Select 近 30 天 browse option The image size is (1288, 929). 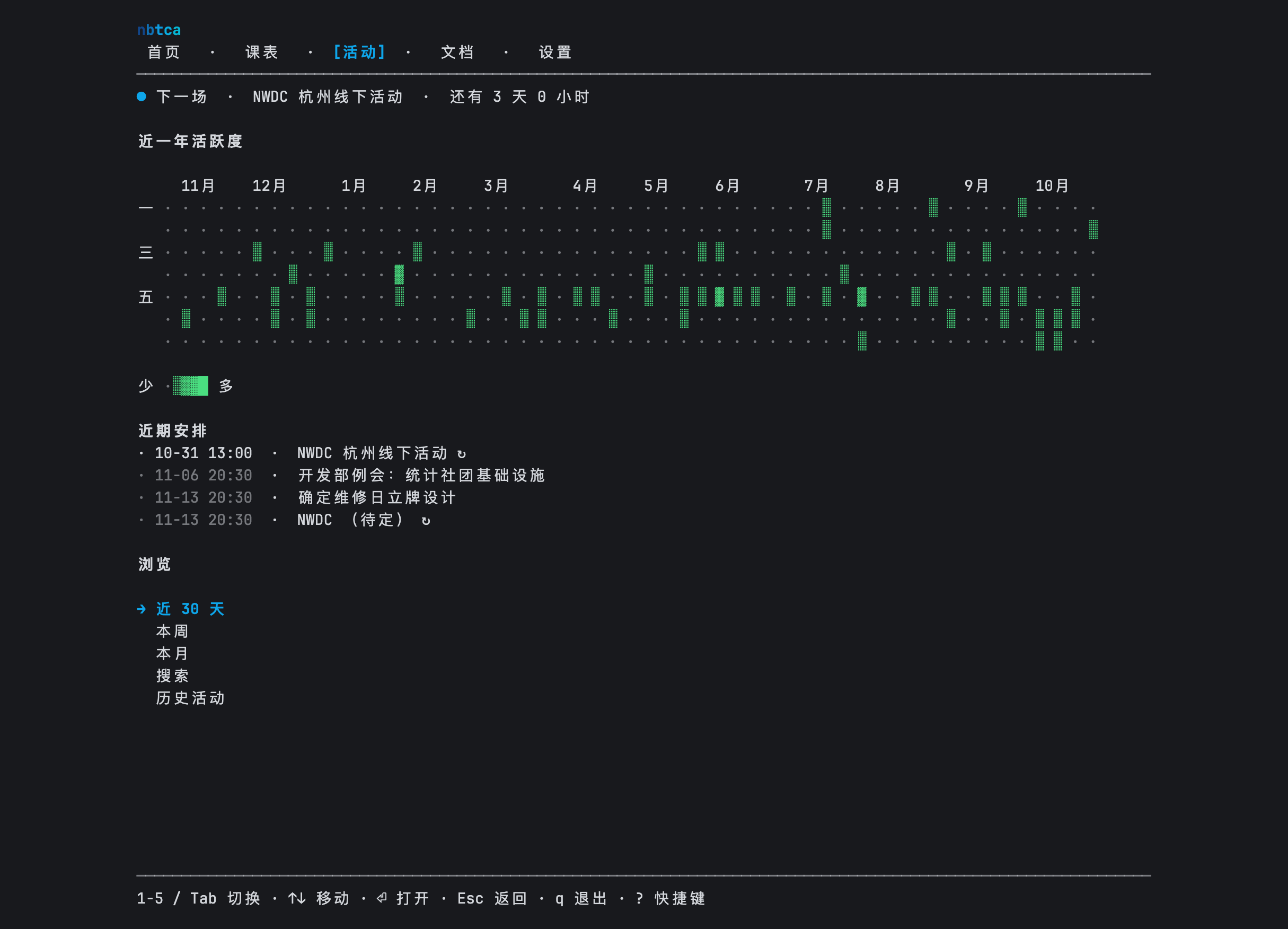(x=190, y=609)
